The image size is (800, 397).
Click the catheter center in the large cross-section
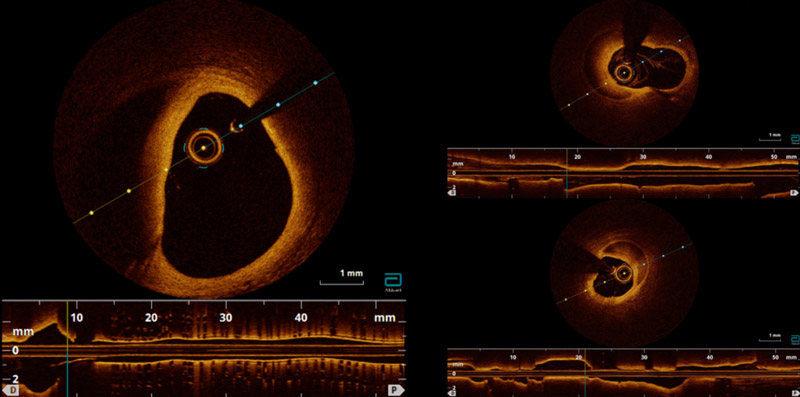[203, 148]
